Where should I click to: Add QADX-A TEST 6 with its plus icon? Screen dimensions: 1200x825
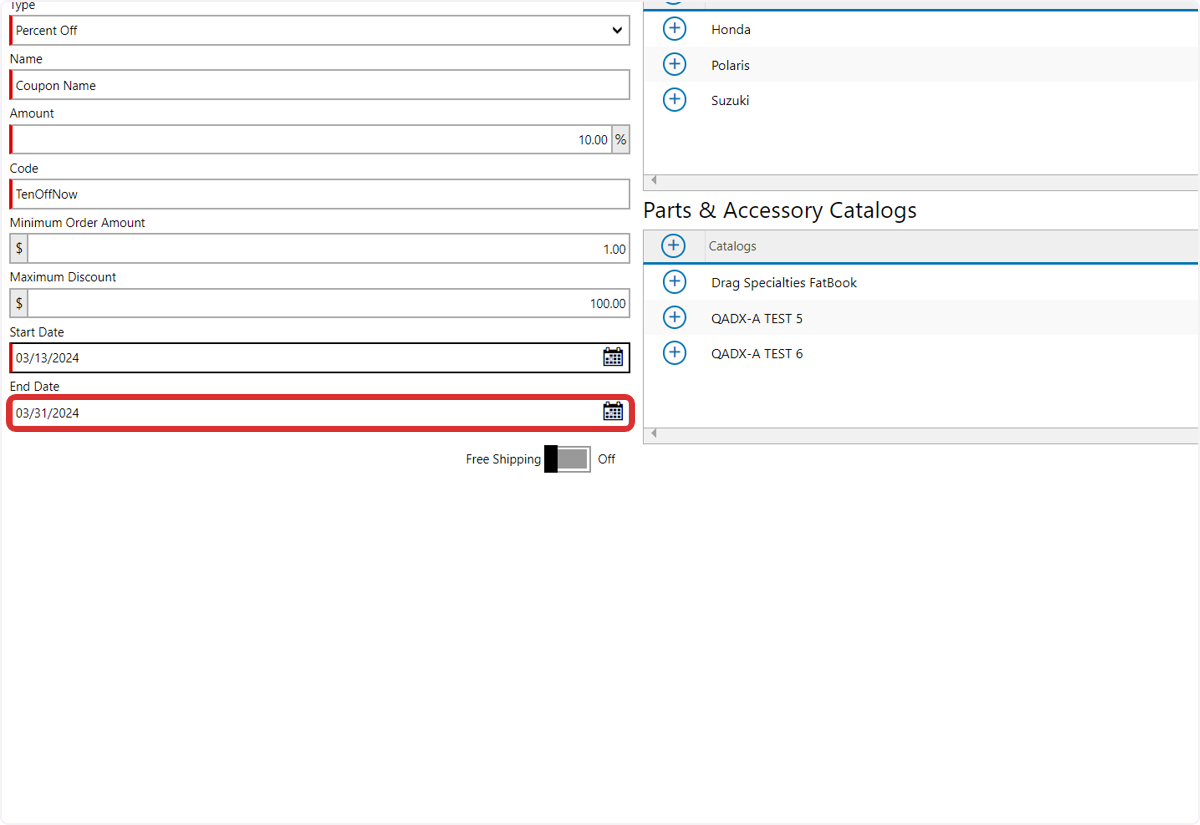pos(675,353)
